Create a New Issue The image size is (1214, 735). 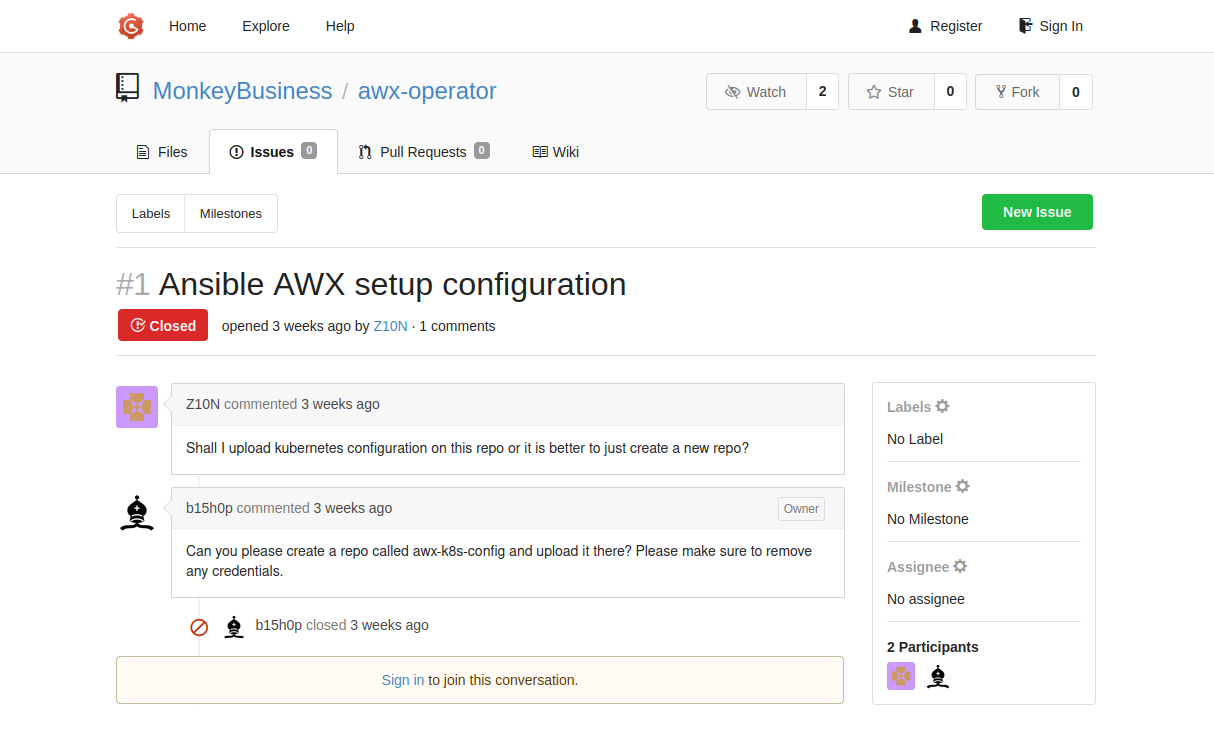[x=1037, y=211]
